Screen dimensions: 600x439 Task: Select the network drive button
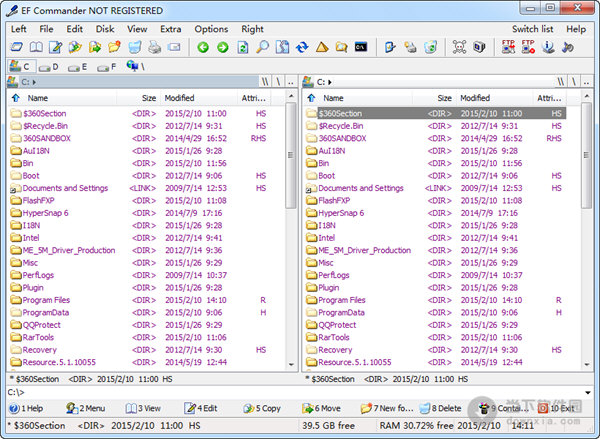(136, 67)
